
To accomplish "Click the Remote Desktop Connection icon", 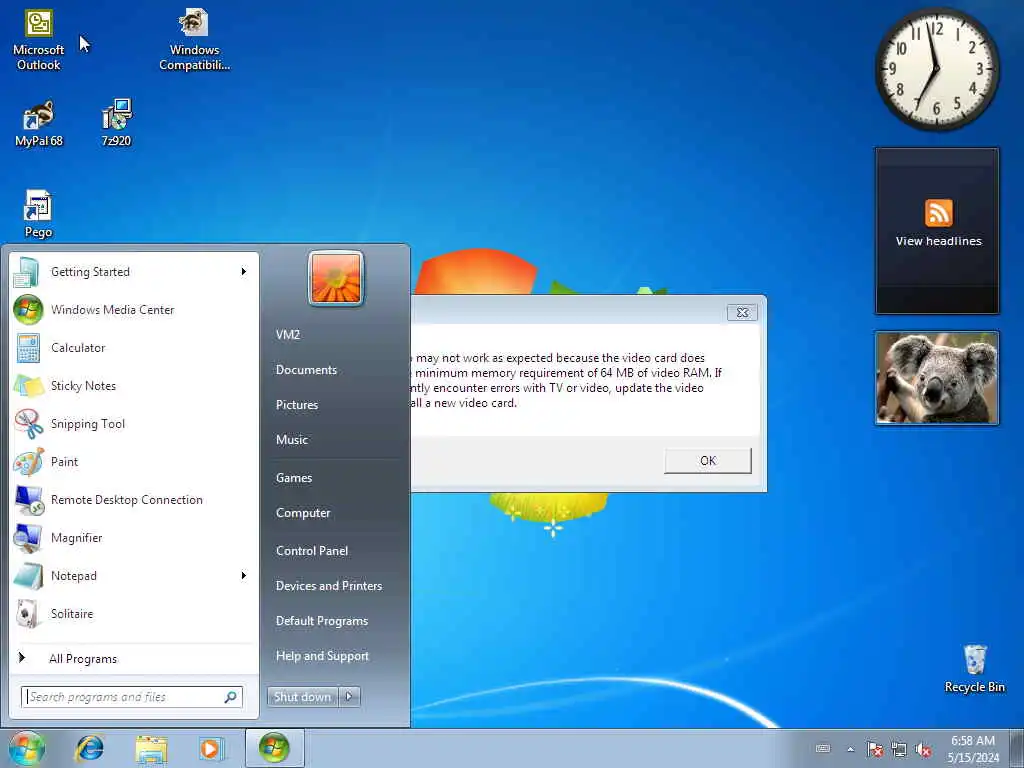I will [29, 500].
